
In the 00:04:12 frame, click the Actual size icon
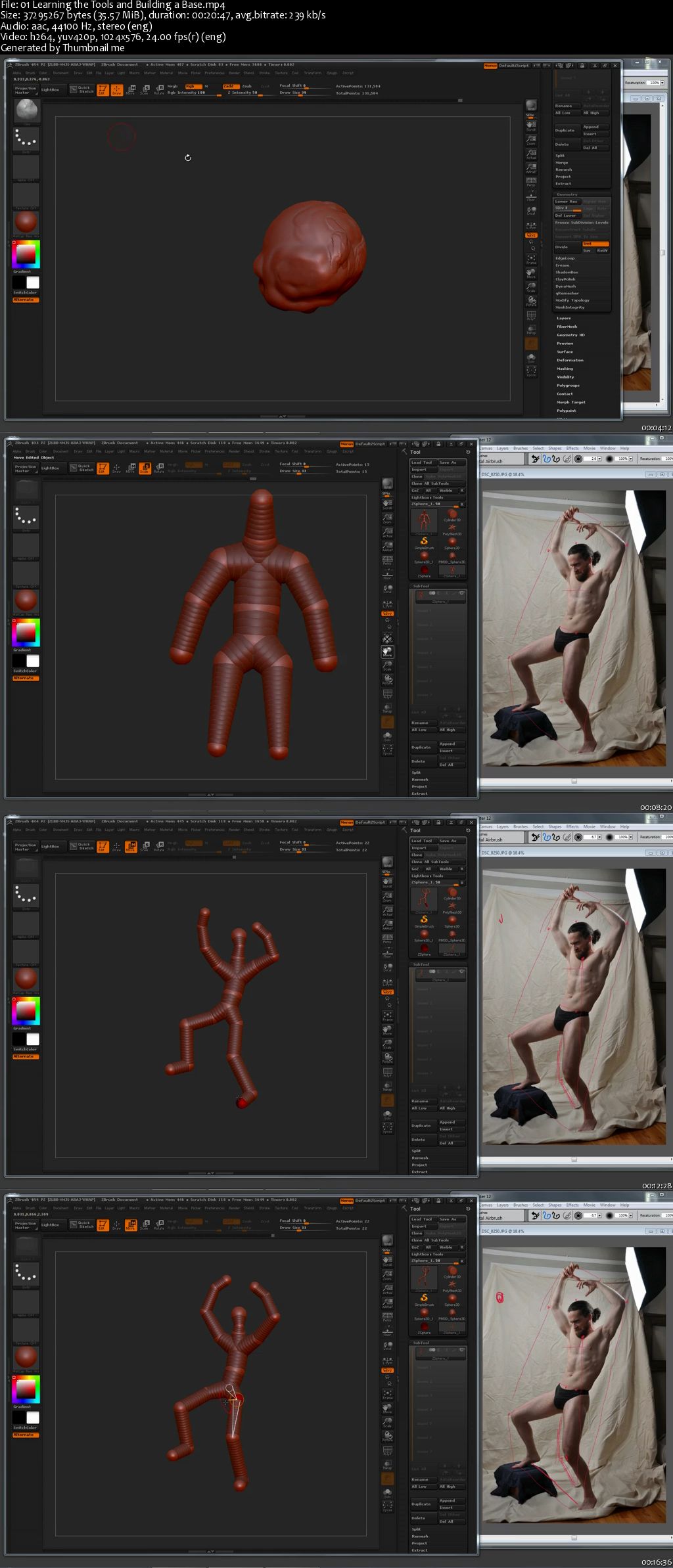(x=531, y=153)
